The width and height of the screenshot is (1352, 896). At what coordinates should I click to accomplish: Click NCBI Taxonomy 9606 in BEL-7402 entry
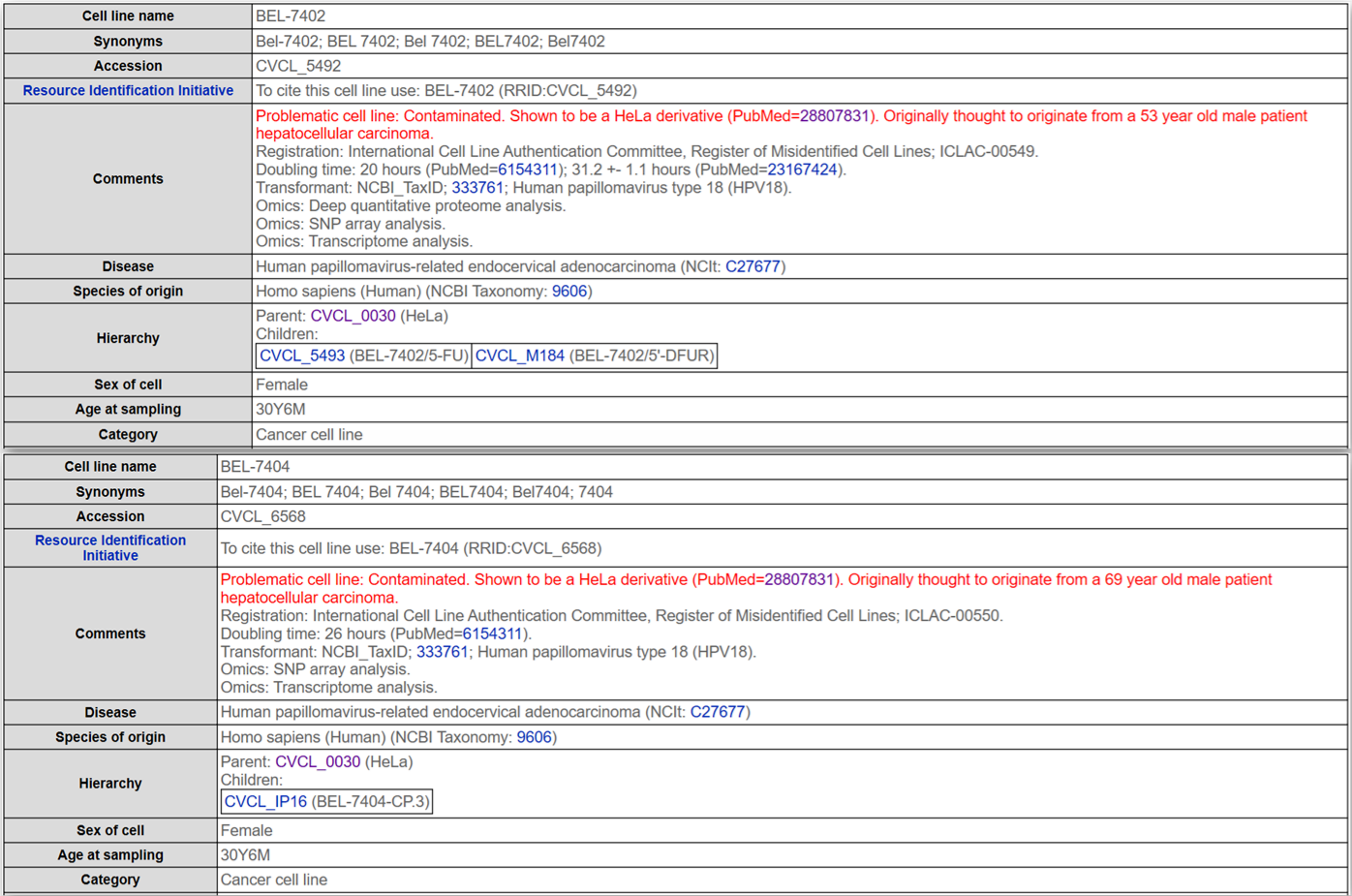[569, 292]
